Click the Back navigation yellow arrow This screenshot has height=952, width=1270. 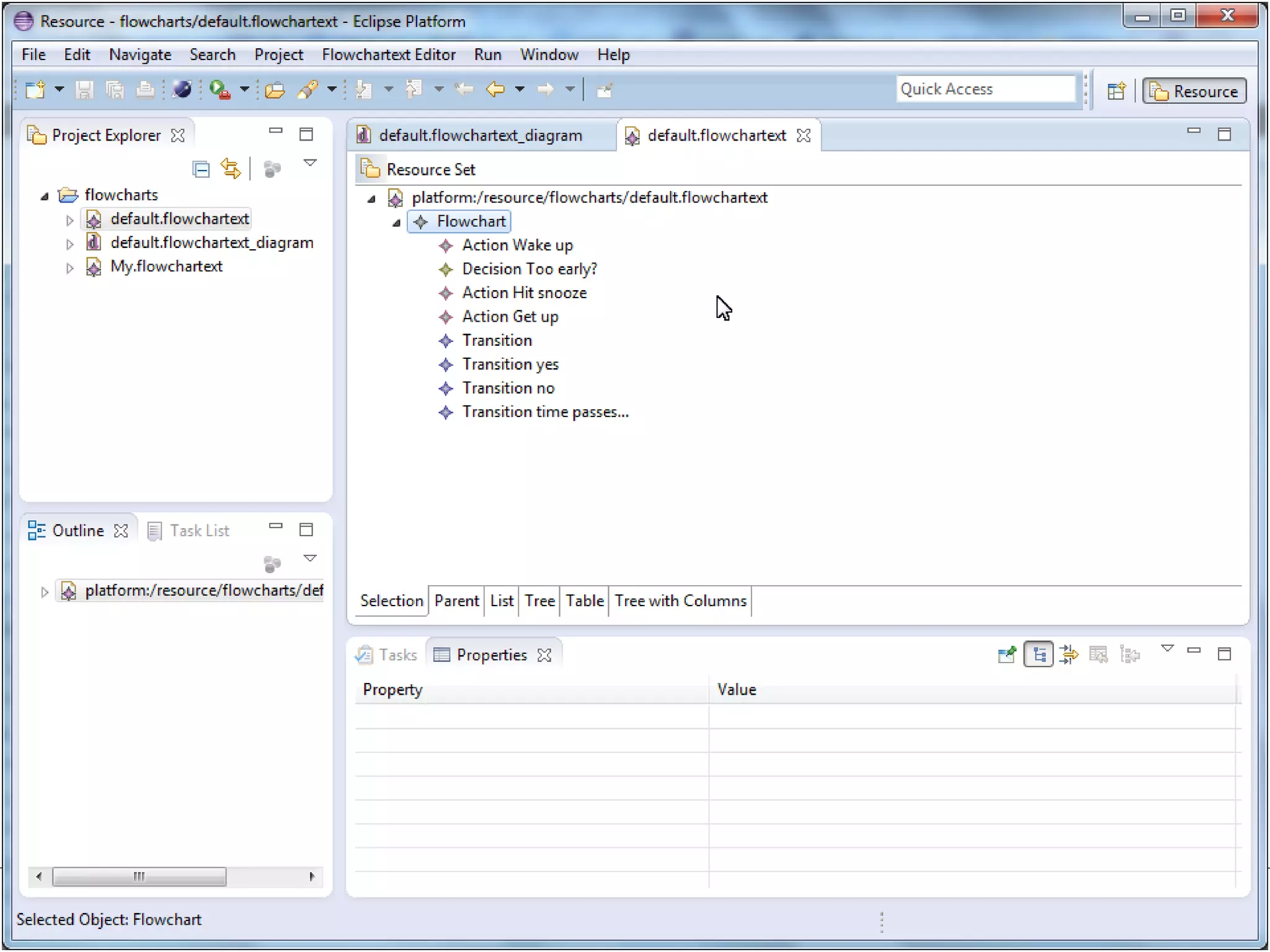click(x=495, y=90)
